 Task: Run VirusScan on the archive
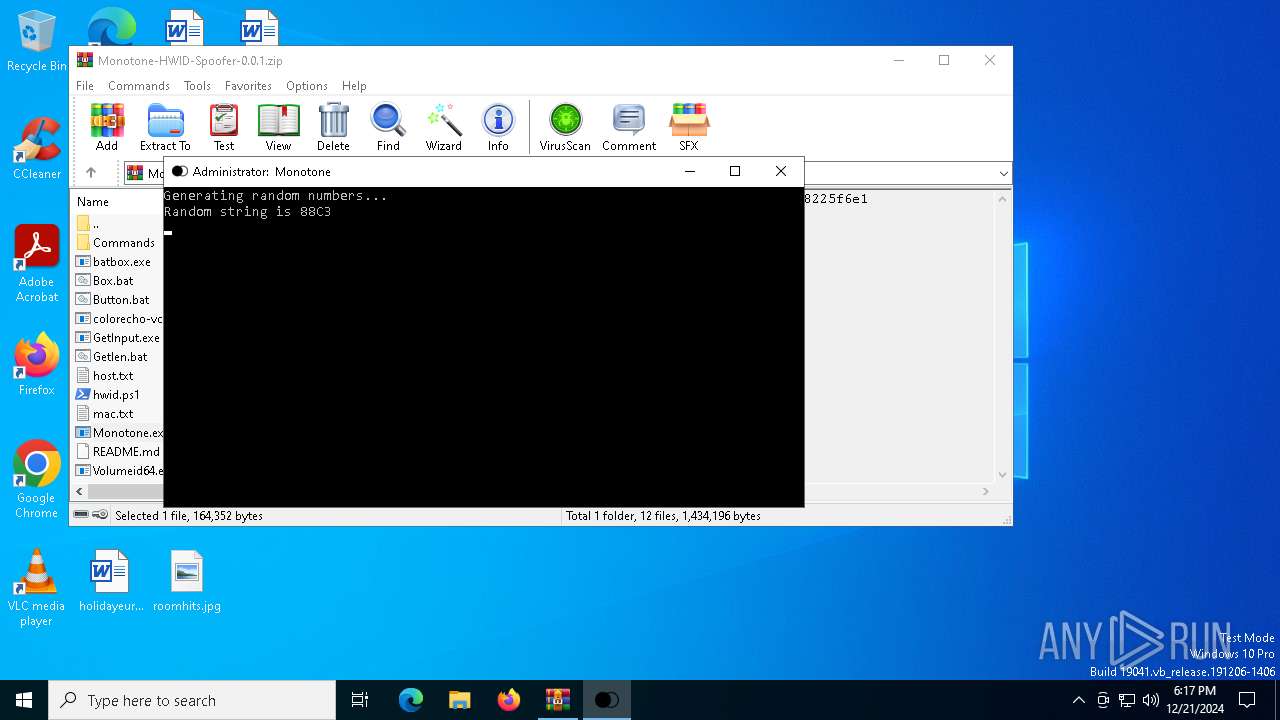[565, 127]
